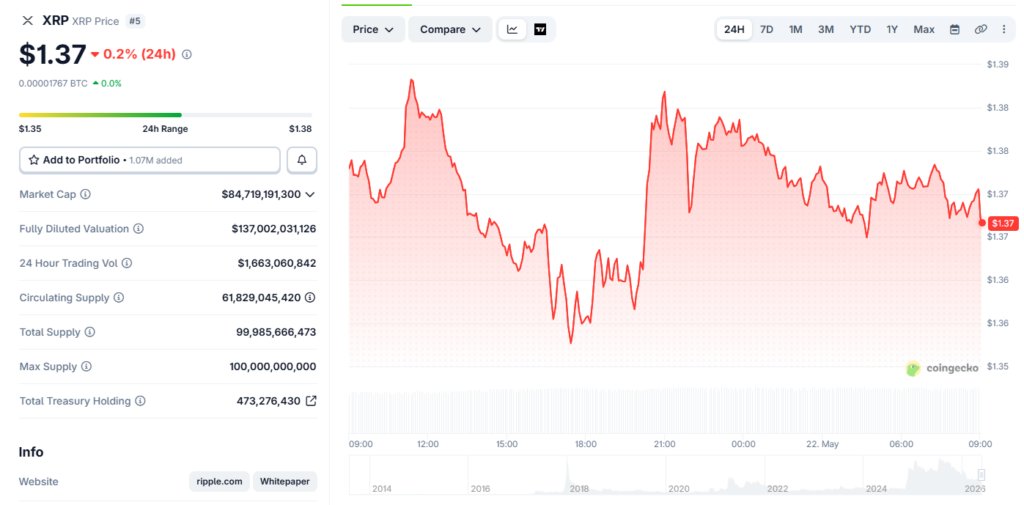Click the $137,002,031,126 valuation value
The height and width of the screenshot is (505, 1024).
pos(274,229)
